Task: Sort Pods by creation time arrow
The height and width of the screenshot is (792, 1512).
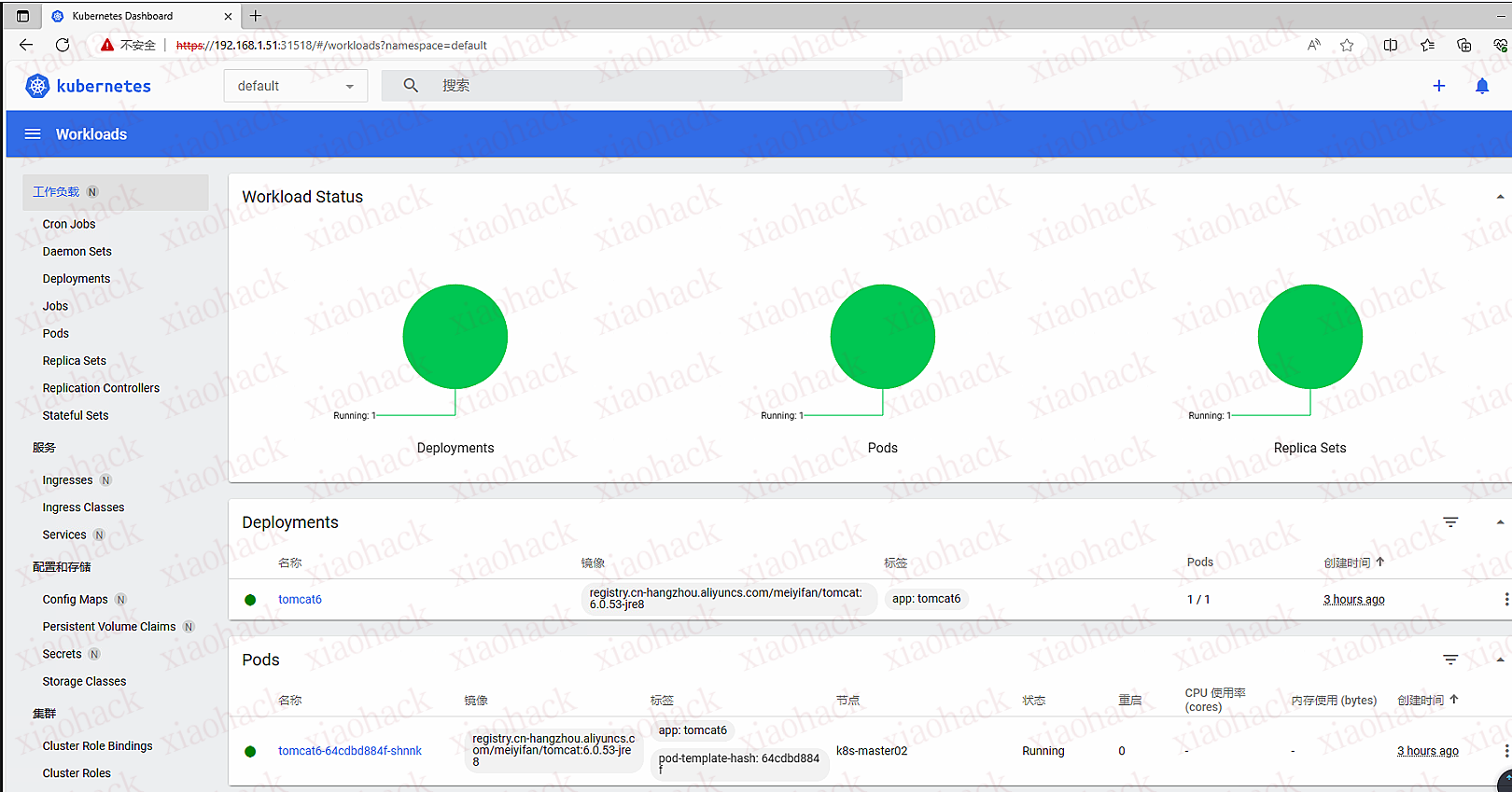Action: (x=1453, y=699)
